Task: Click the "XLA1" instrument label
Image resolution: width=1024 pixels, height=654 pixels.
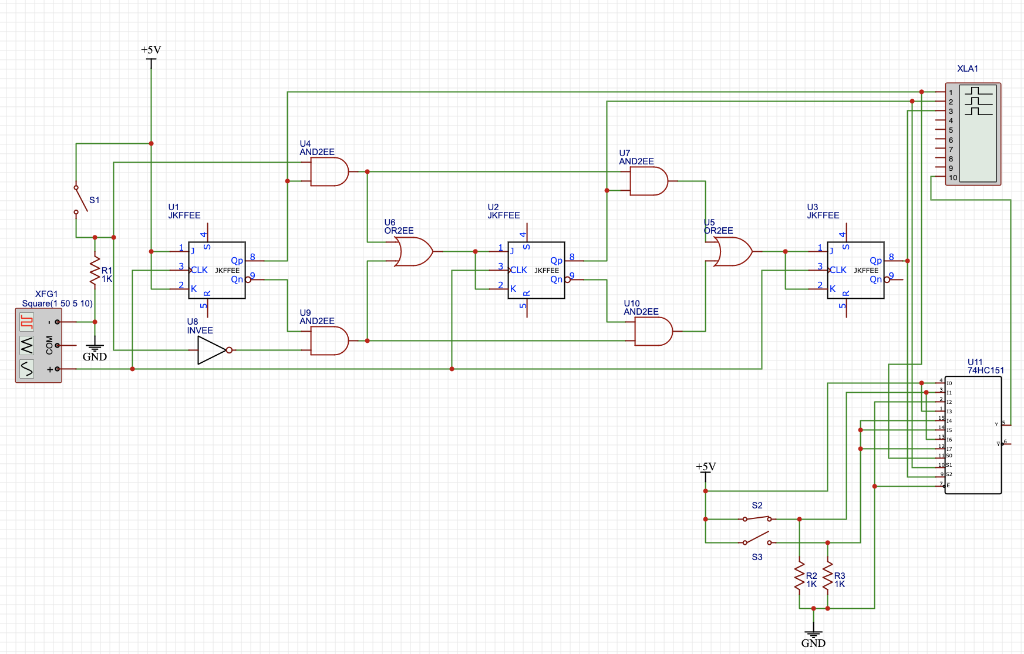Action: tap(968, 69)
